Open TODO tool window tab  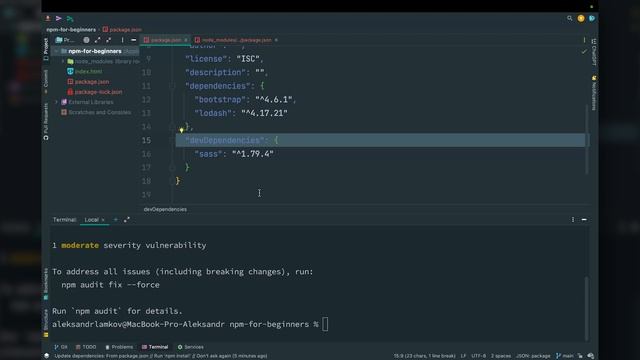[x=86, y=347]
